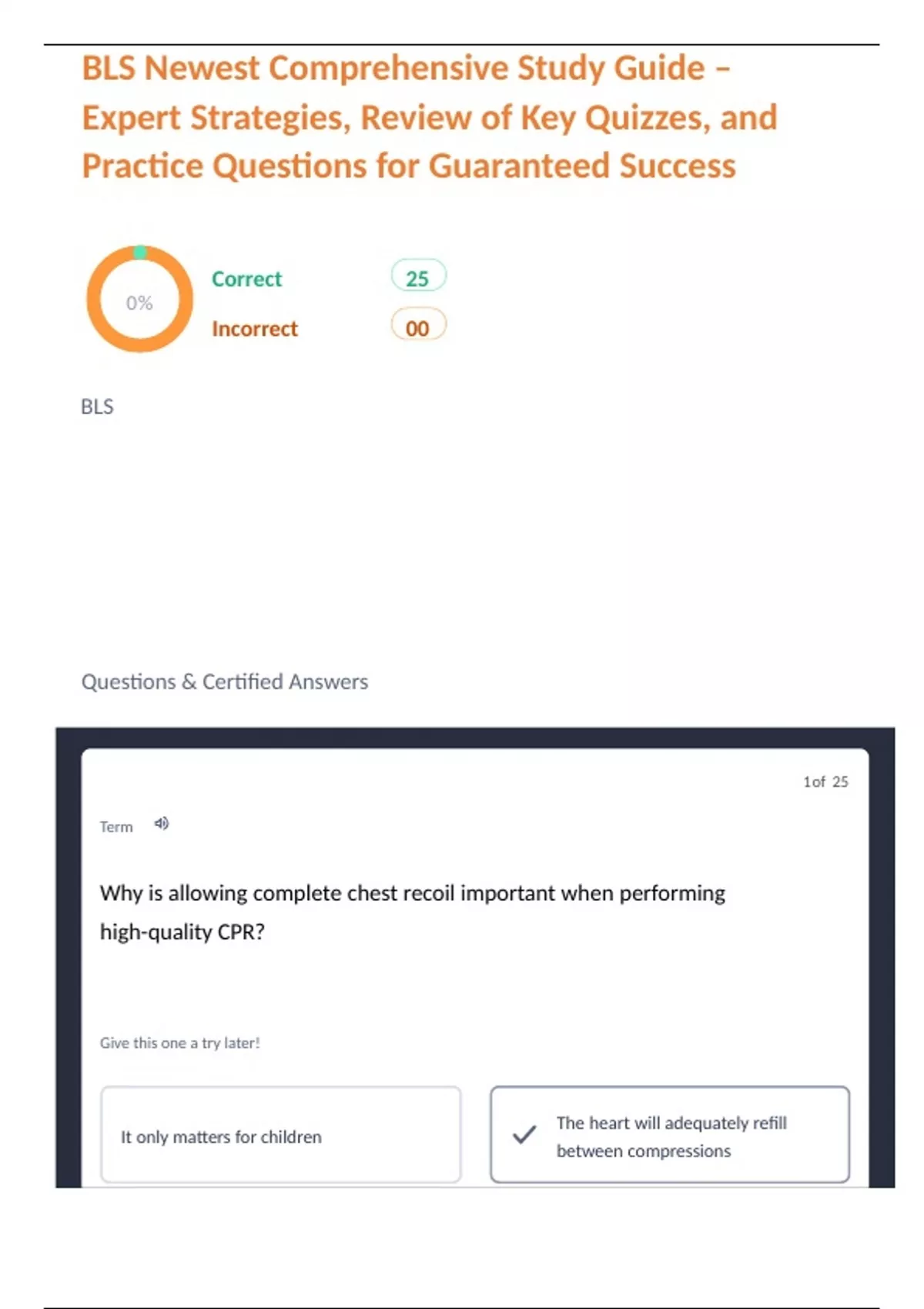This screenshot has height=1309, width=924.
Task: Click the "Questions & Certified Answers" heading
Action: tap(225, 681)
